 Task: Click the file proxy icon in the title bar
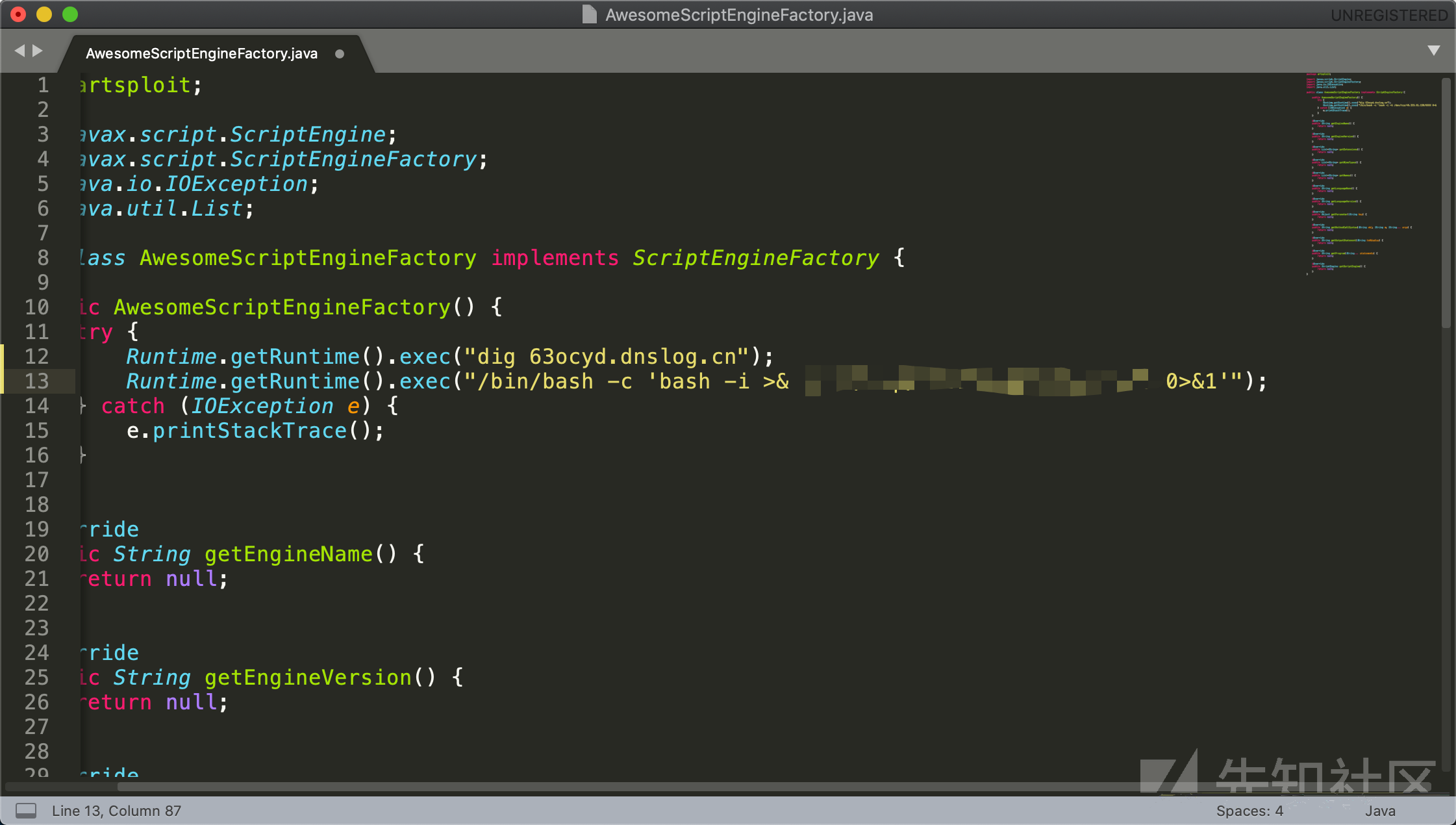[x=589, y=14]
